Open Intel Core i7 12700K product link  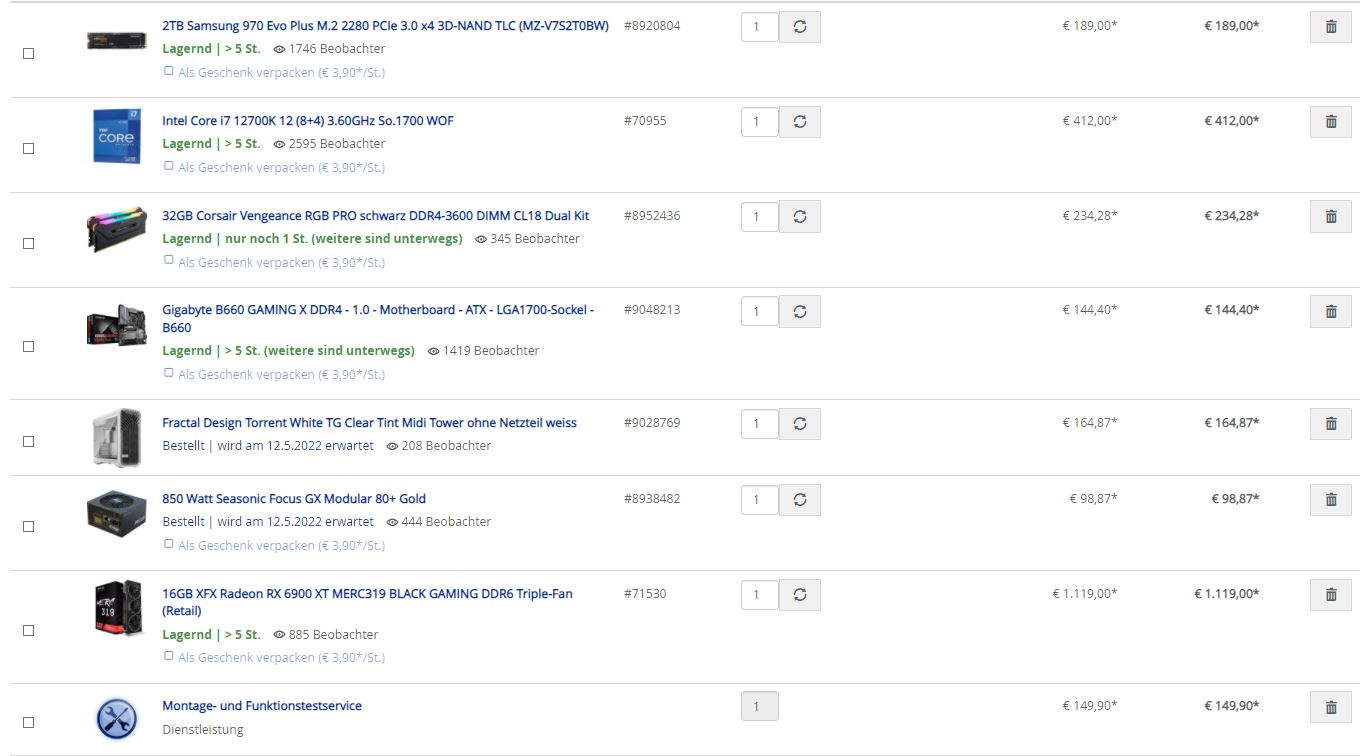[308, 121]
